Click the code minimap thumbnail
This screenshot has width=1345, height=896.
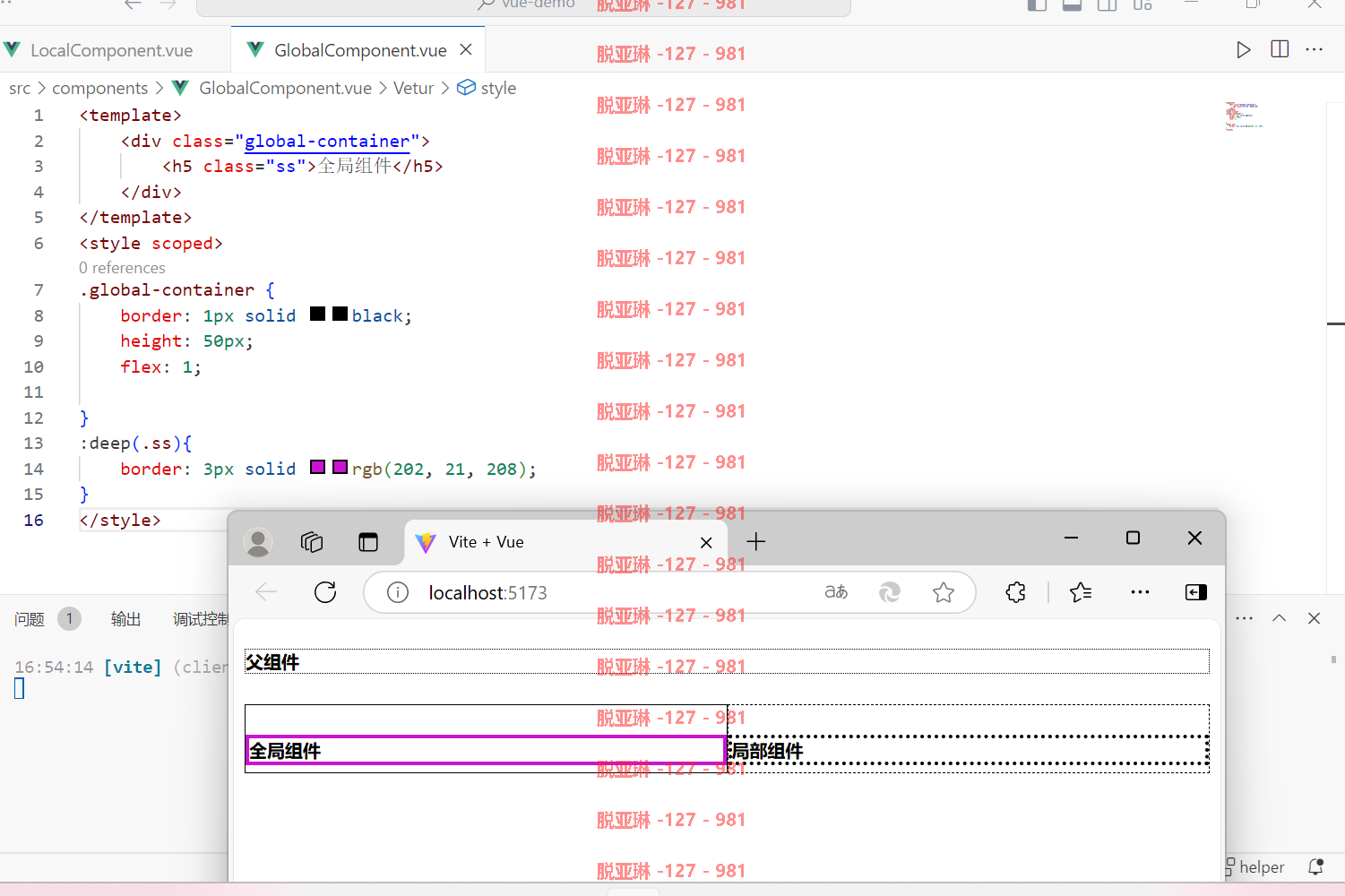point(1245,116)
